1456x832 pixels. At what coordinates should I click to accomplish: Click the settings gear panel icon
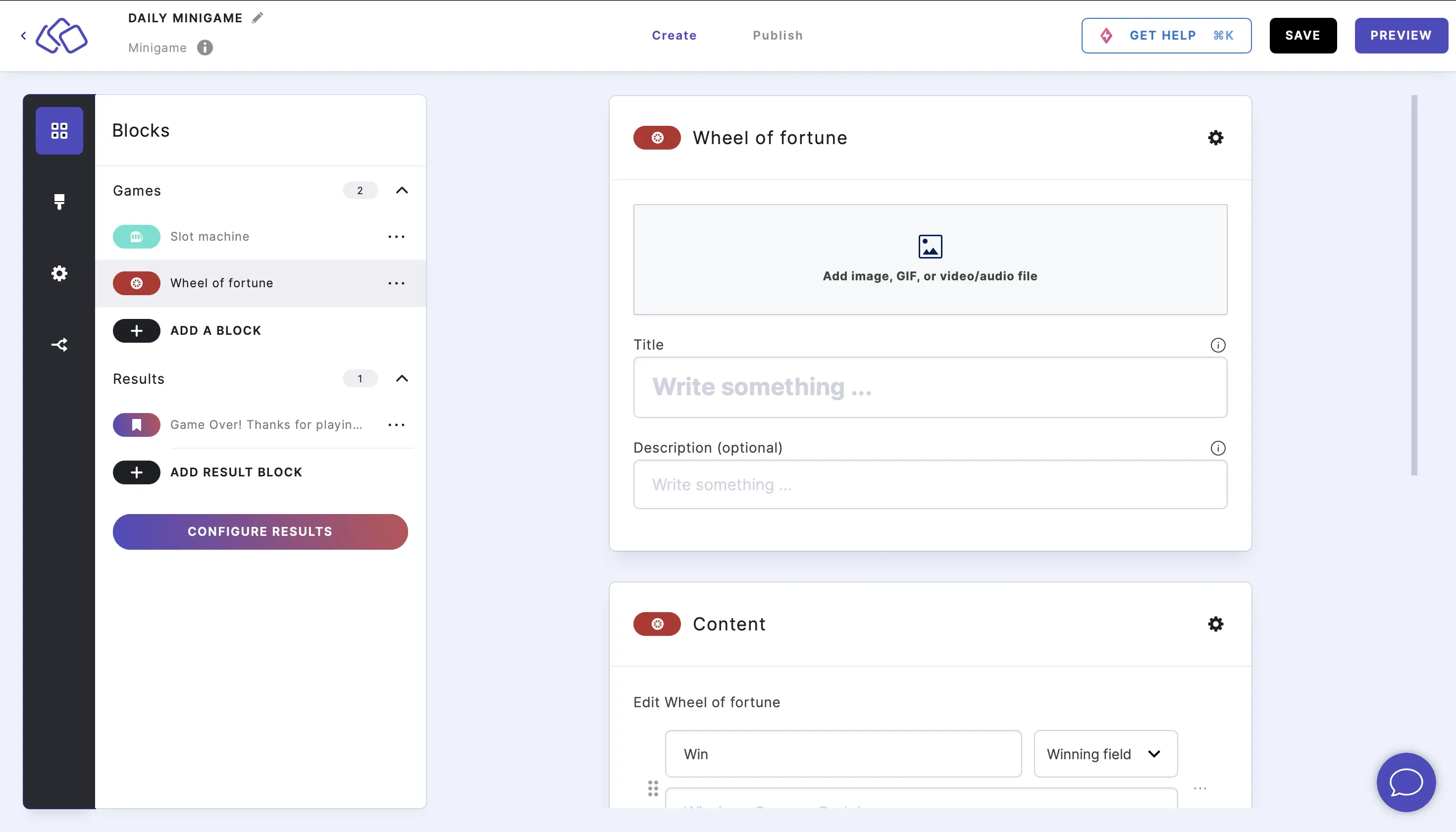pos(59,273)
